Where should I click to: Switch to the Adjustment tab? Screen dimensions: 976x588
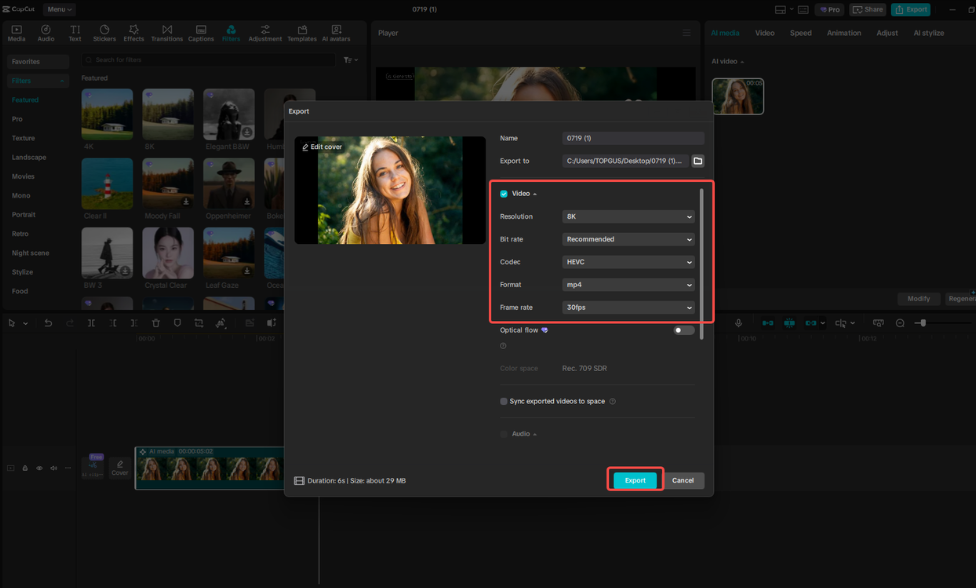pyautogui.click(x=266, y=33)
